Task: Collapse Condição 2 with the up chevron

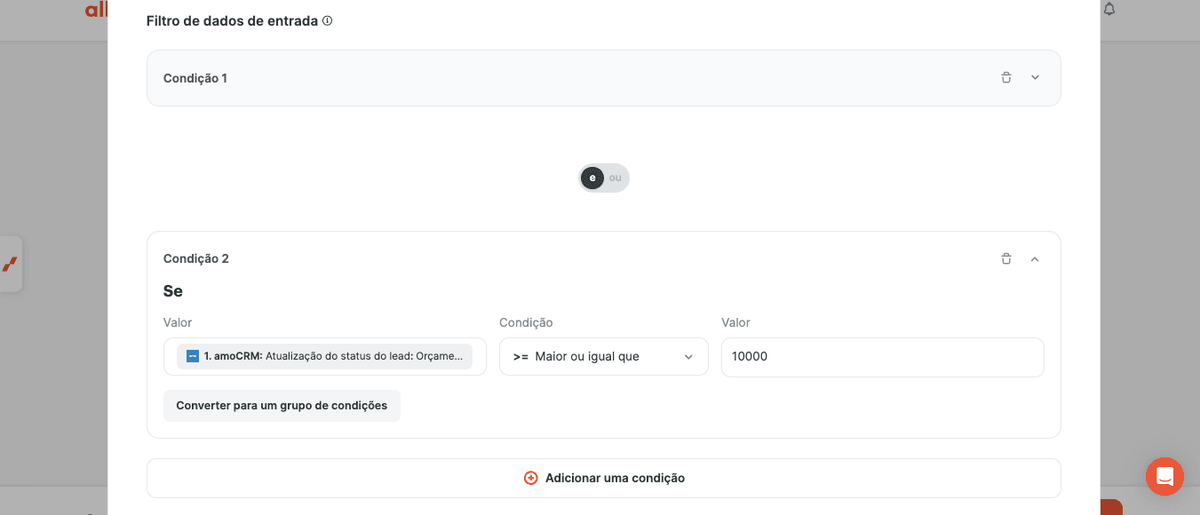Action: pyautogui.click(x=1035, y=259)
